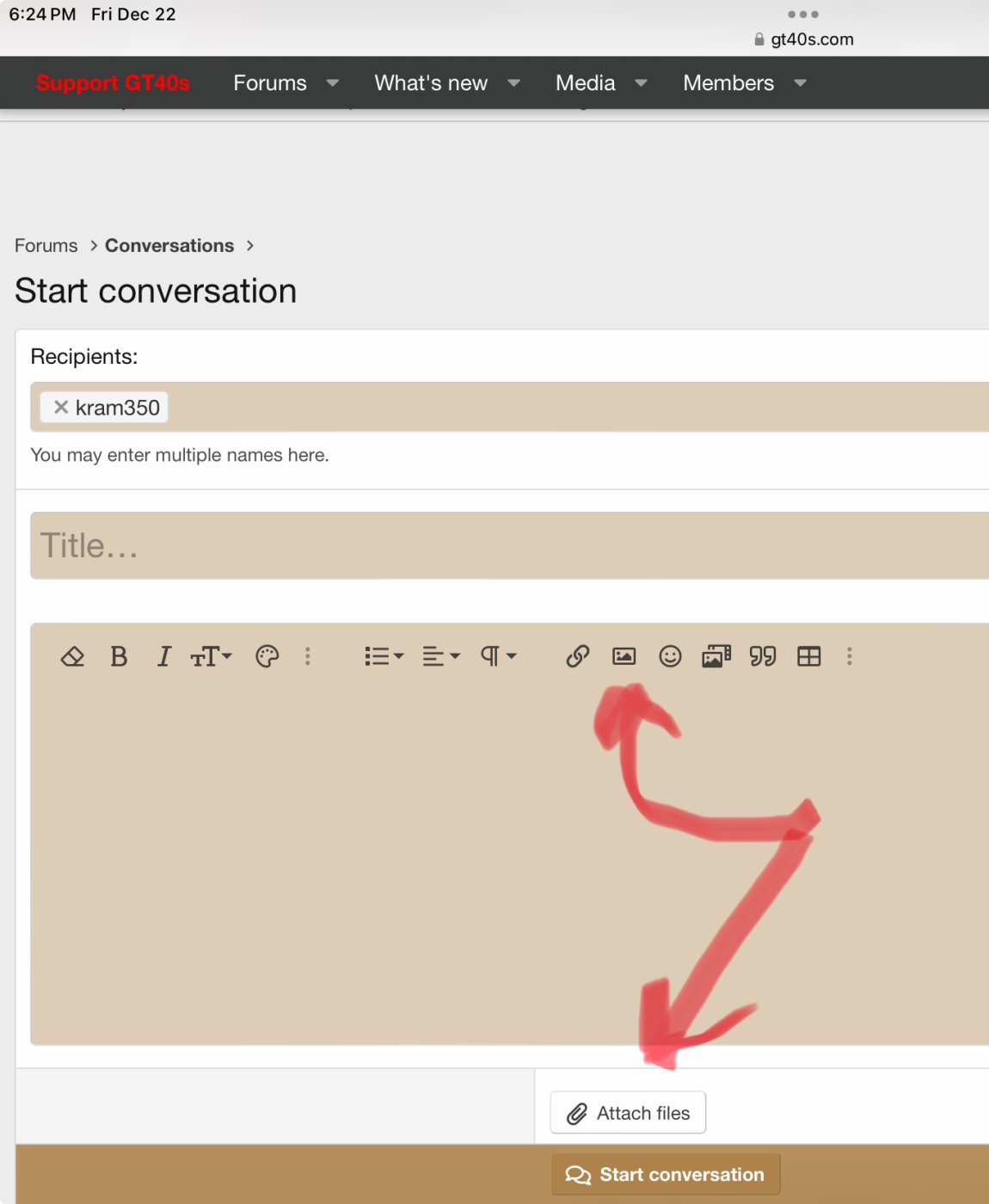Click the paperclip icon on Attach files
Viewport: 989px width, 1204px height.
[x=577, y=1115]
